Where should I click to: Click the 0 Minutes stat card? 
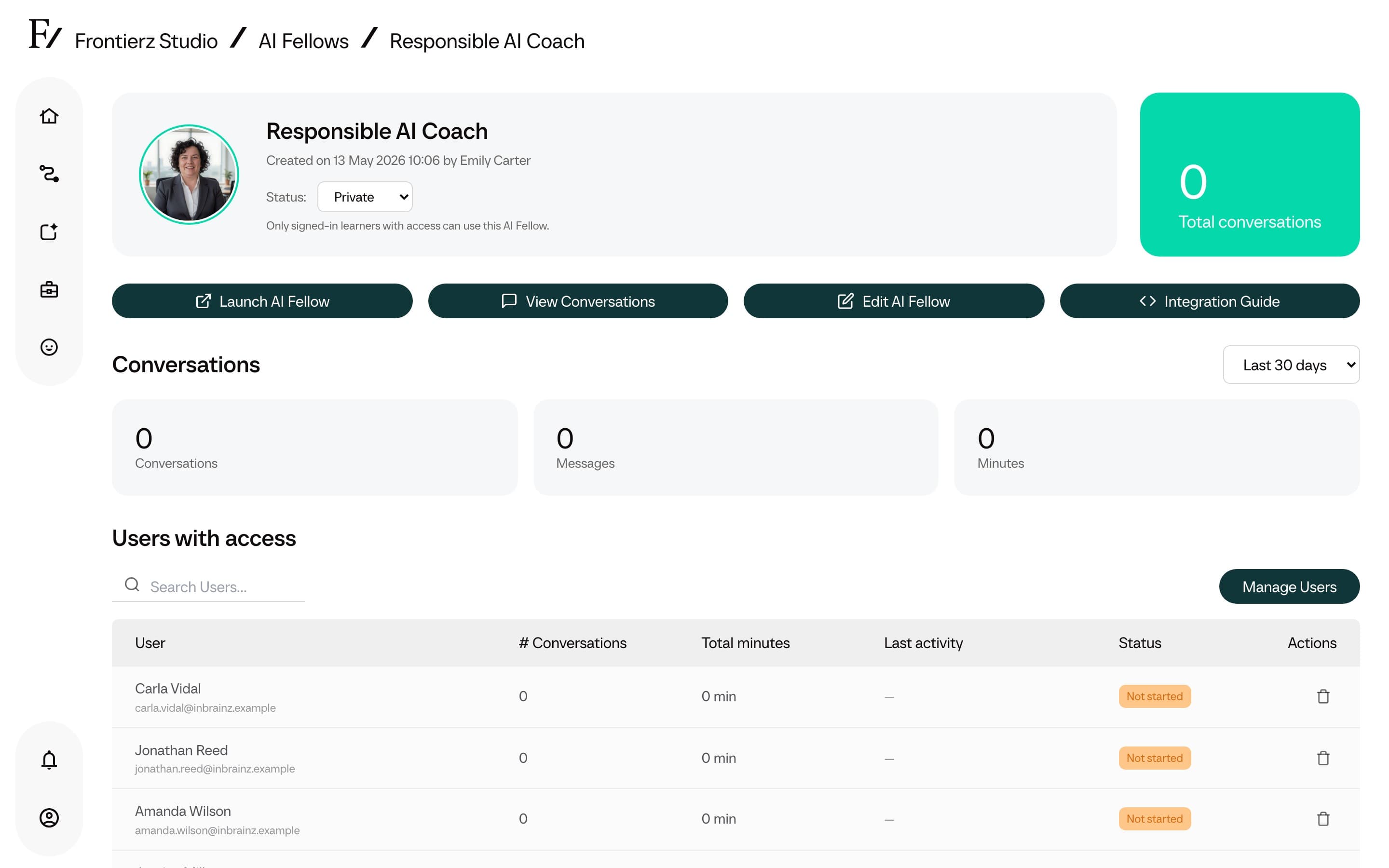click(x=1157, y=447)
